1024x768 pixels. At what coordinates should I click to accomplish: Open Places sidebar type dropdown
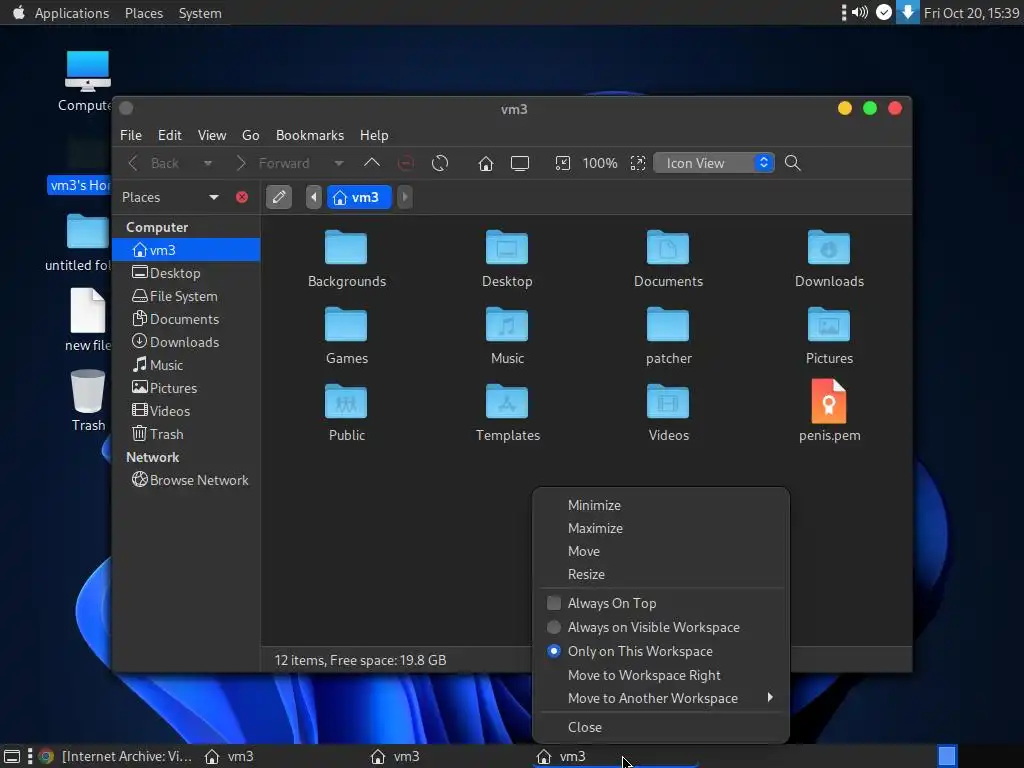coord(214,197)
